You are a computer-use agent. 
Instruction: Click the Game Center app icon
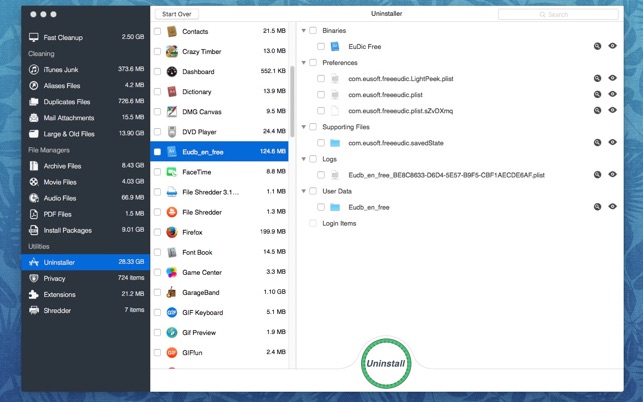click(172, 272)
